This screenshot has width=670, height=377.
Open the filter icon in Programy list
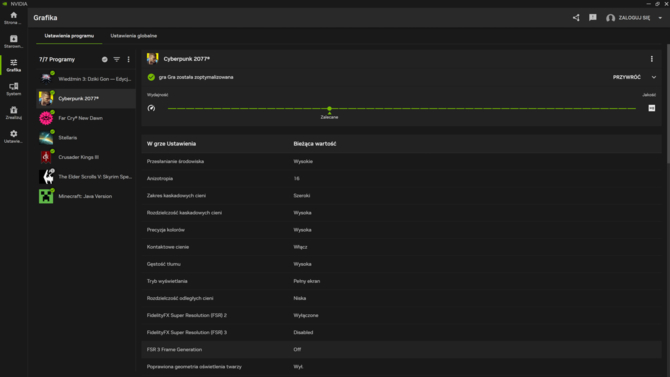[x=117, y=59]
